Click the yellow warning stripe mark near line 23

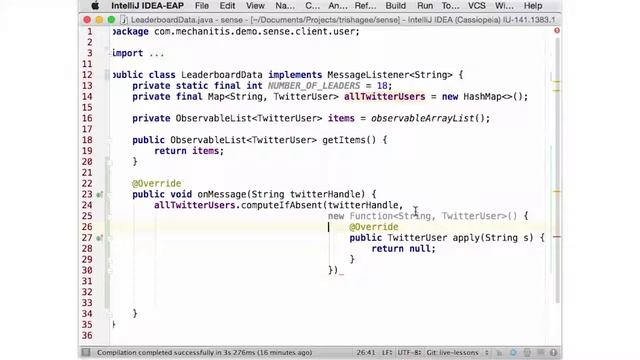click(x=556, y=191)
